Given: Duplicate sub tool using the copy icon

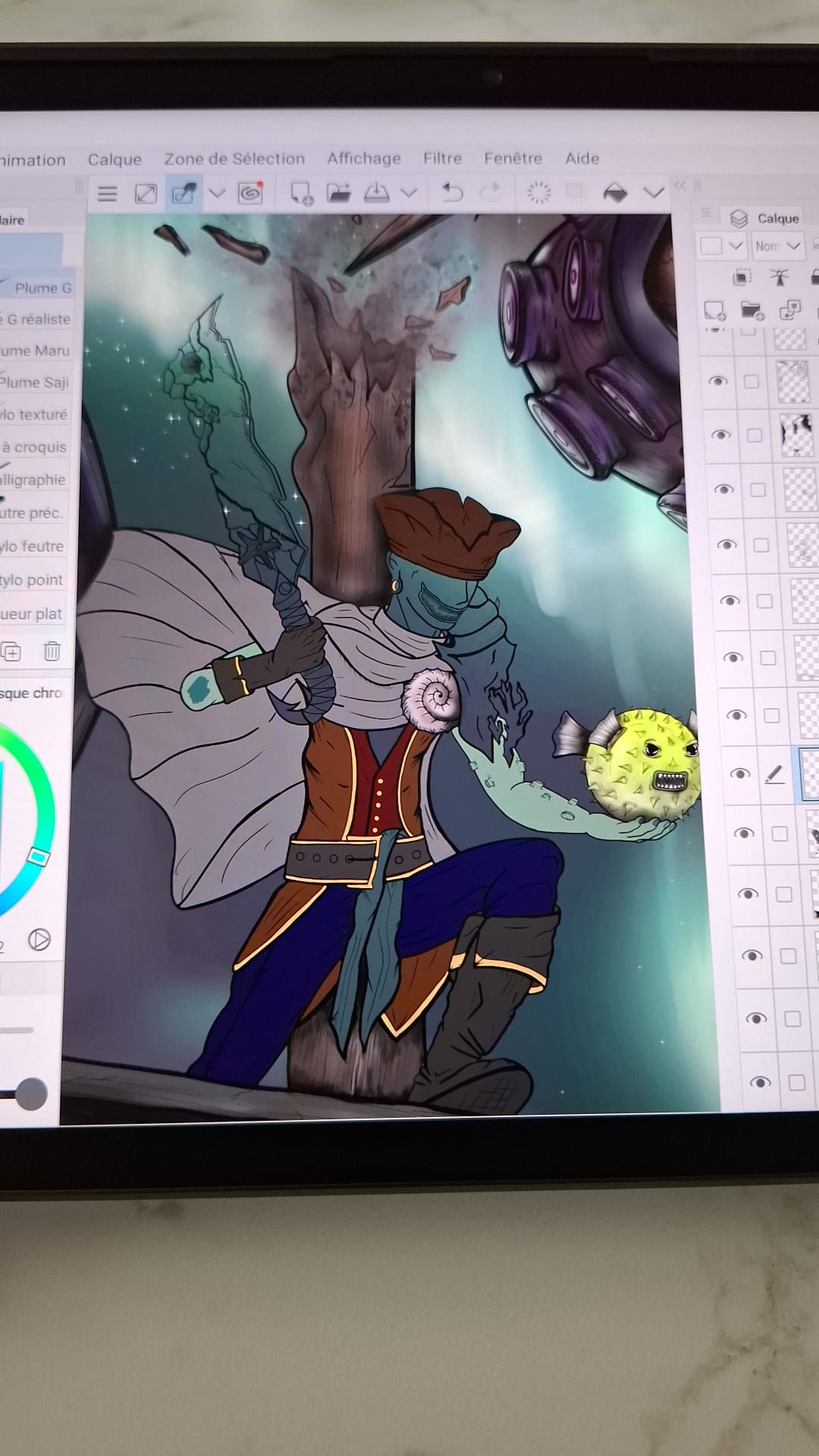Looking at the screenshot, I should pyautogui.click(x=11, y=651).
